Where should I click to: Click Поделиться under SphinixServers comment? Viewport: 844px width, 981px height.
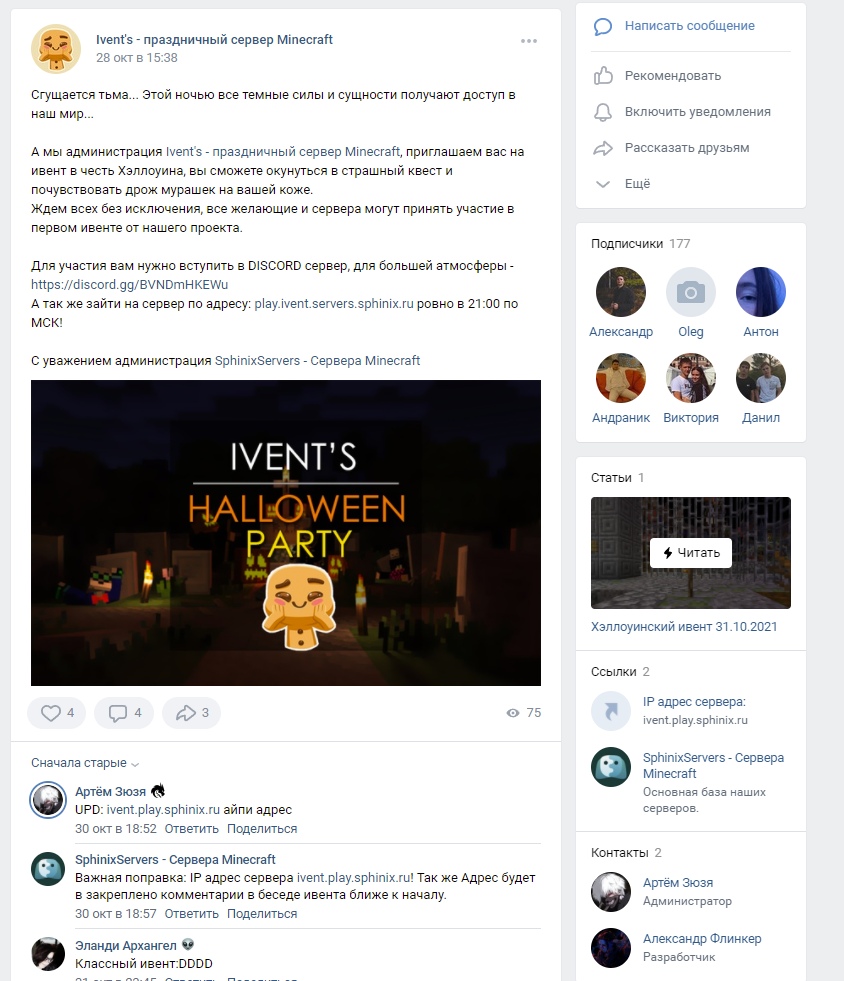click(x=262, y=913)
